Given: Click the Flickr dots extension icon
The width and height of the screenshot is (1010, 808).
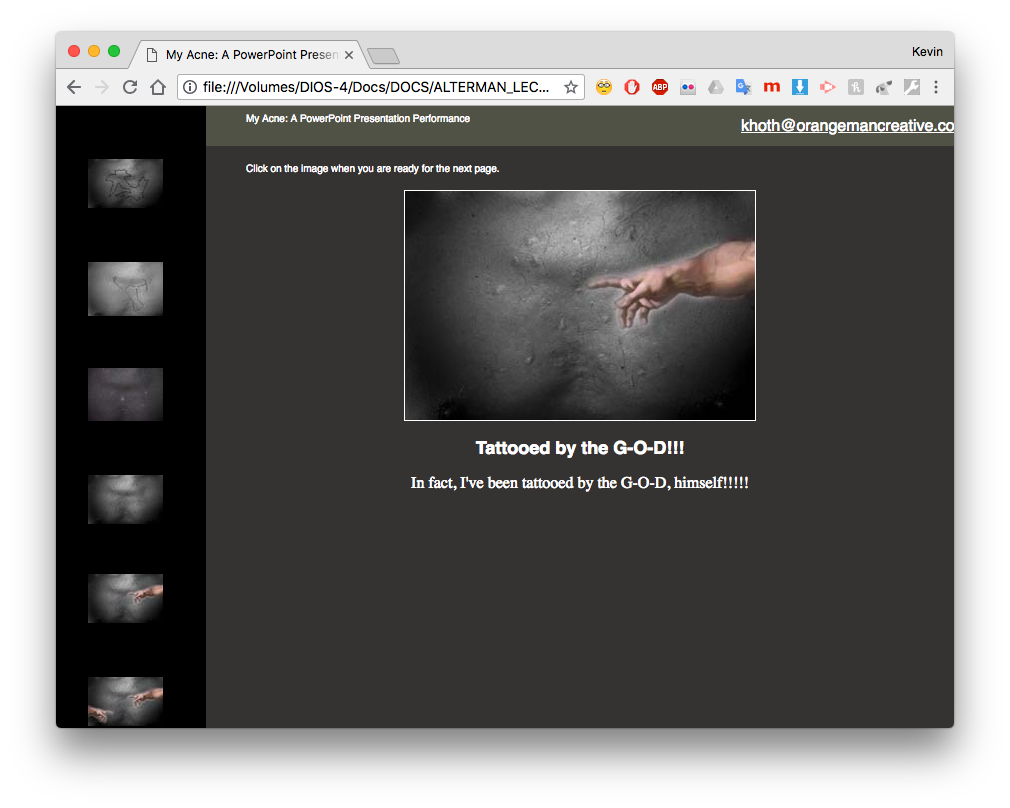Looking at the screenshot, I should point(688,87).
